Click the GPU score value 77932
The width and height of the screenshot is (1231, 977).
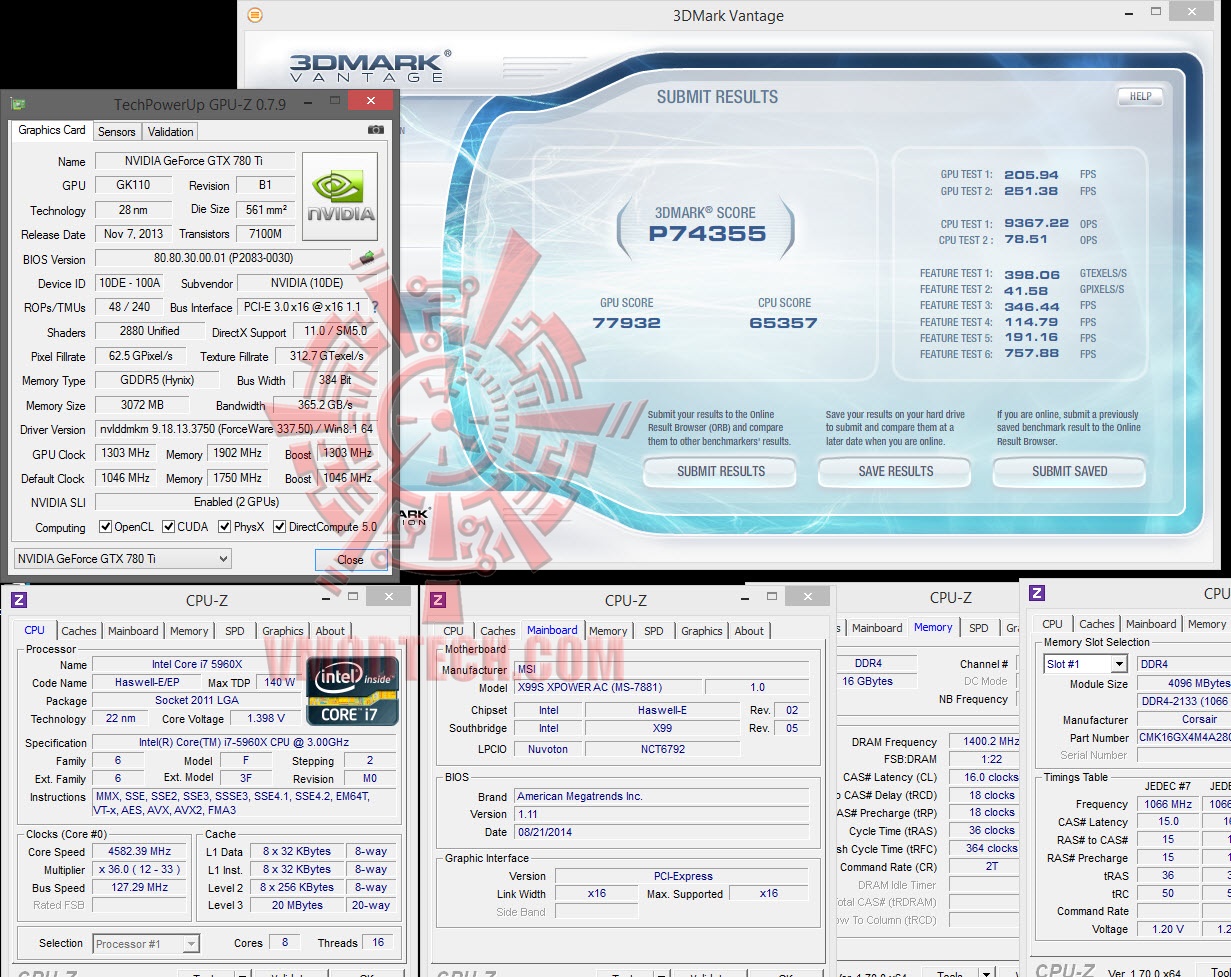tap(626, 323)
